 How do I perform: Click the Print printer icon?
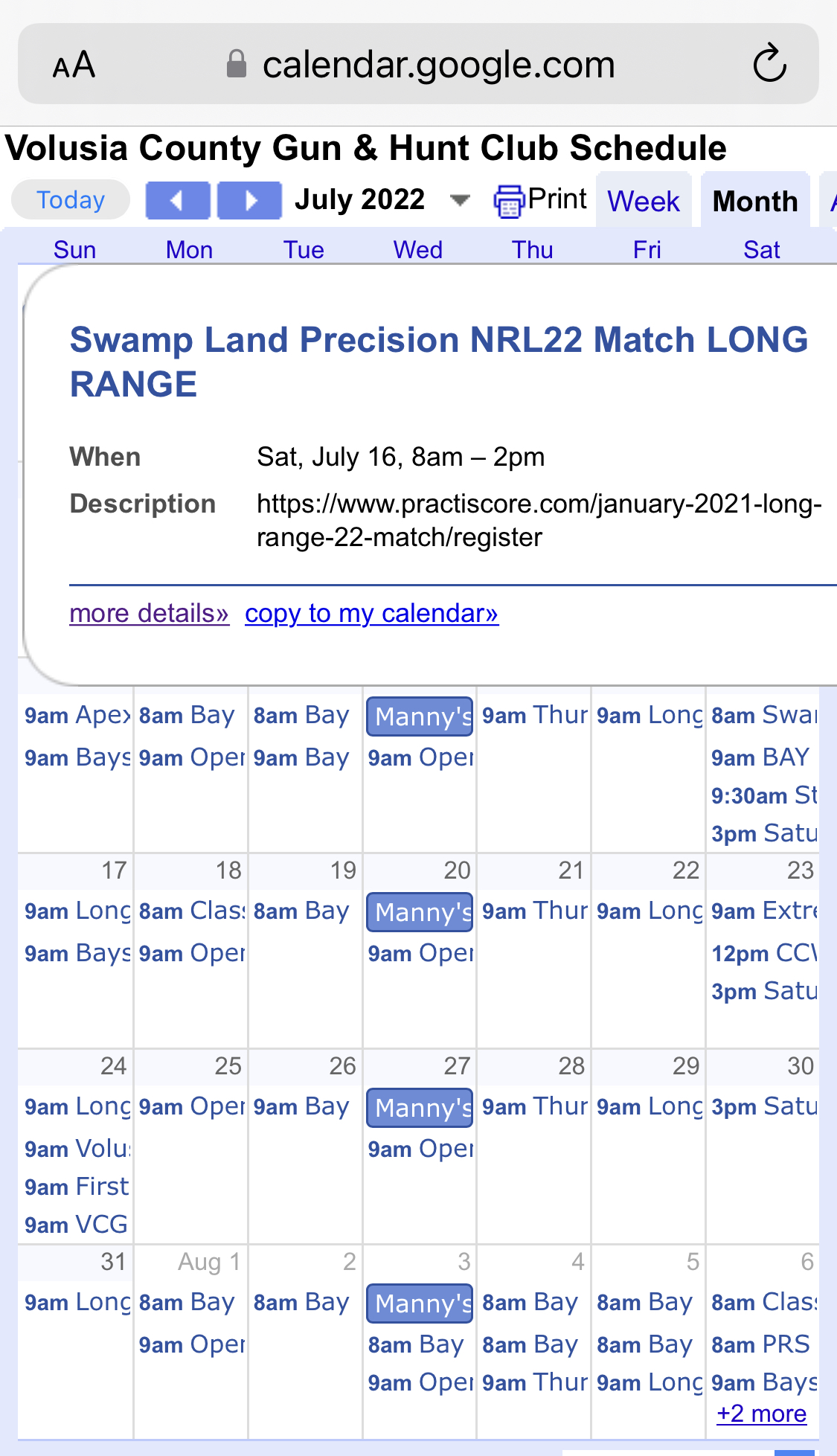(x=509, y=201)
